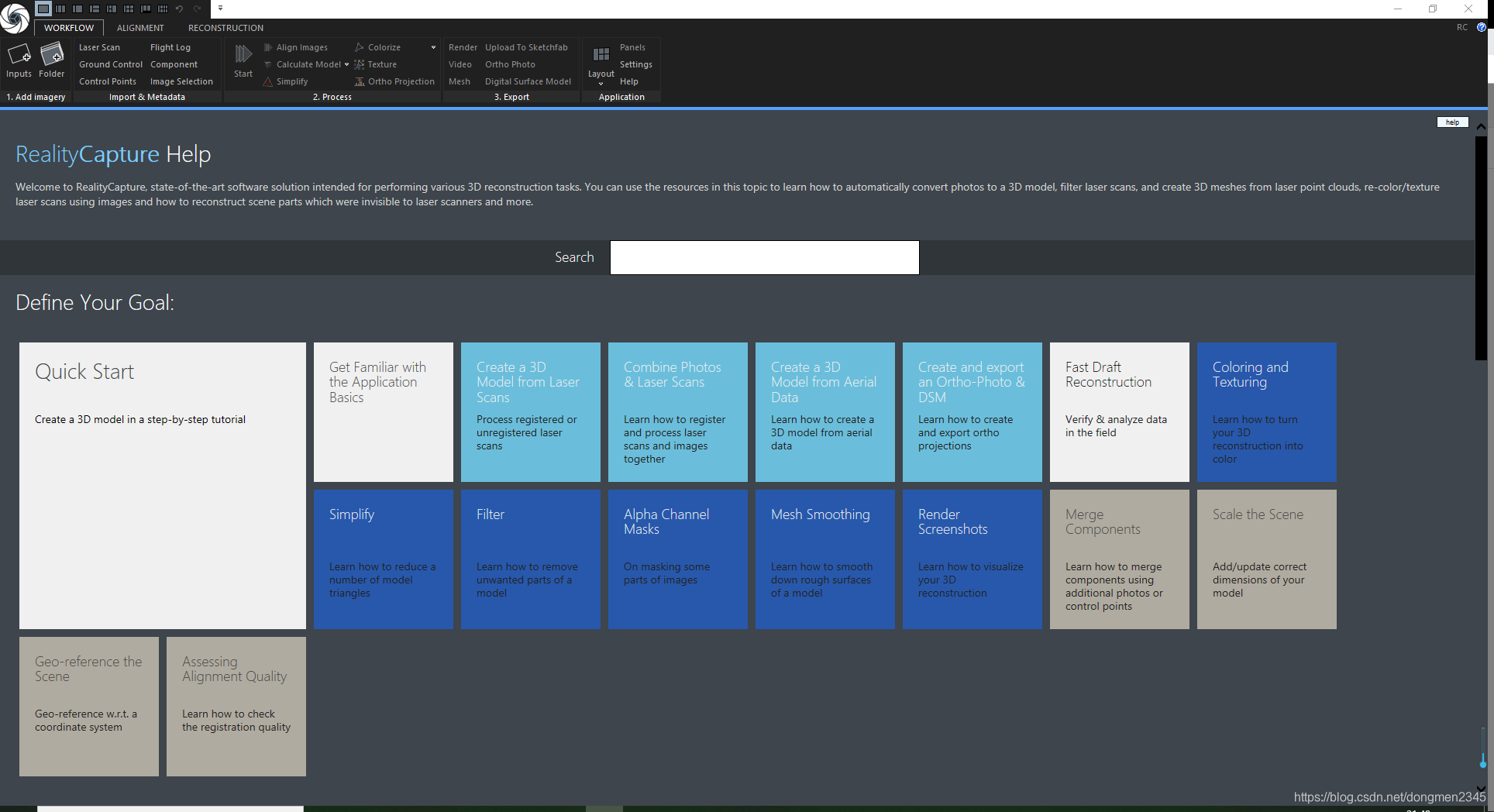Viewport: 1494px width, 812px height.
Task: Open Get Familiar with the Application Basics tile
Action: [x=384, y=412]
